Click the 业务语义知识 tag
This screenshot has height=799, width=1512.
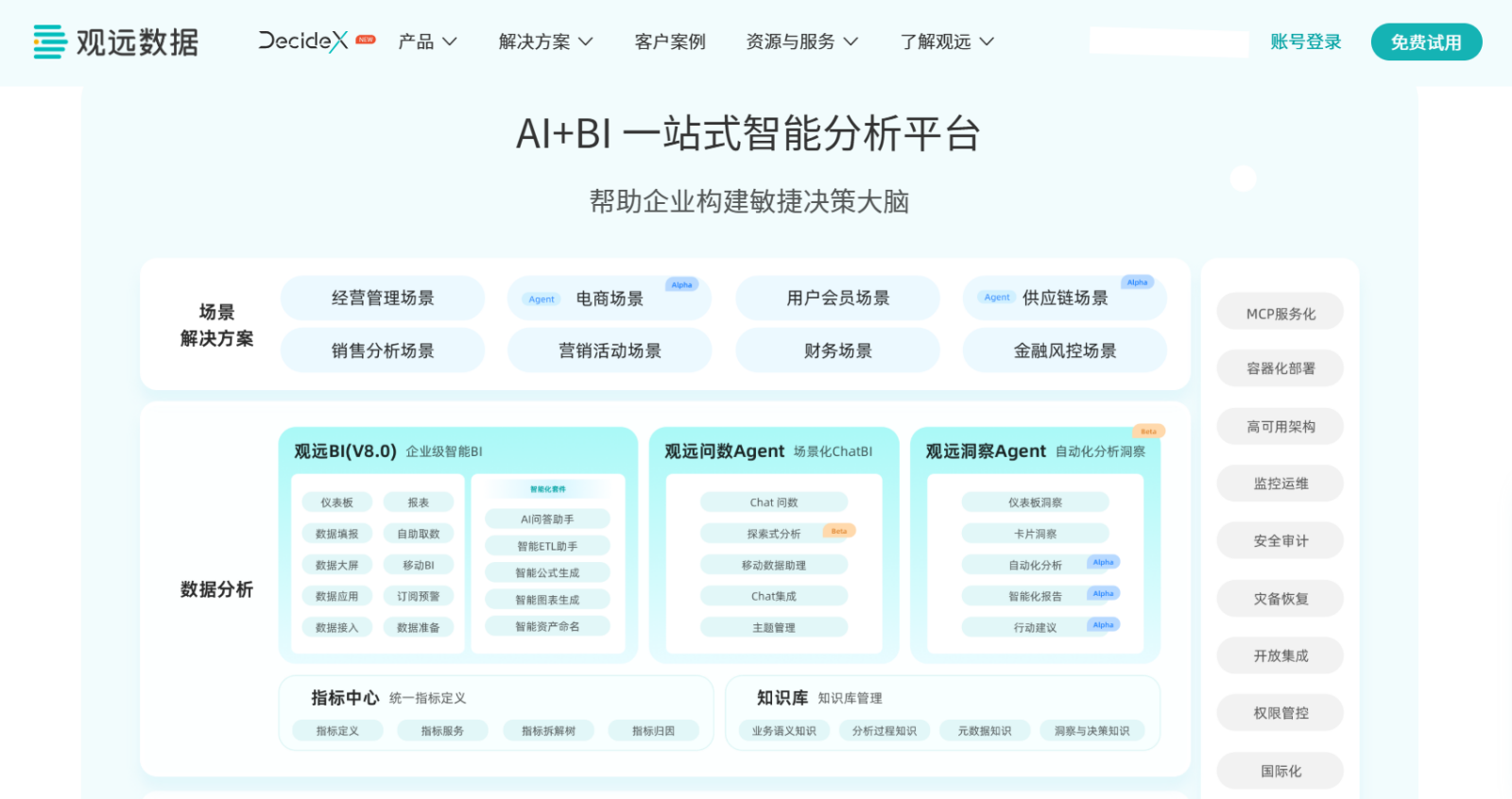(783, 730)
